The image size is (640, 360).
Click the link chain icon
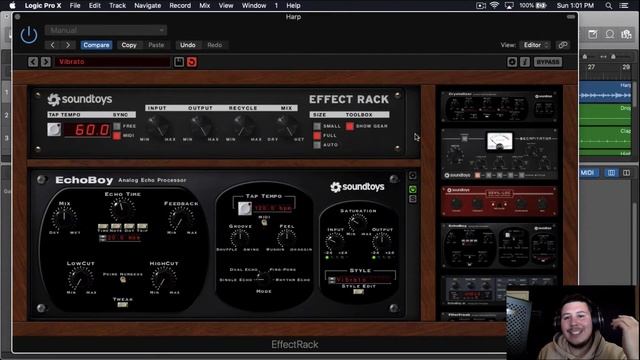coord(563,45)
